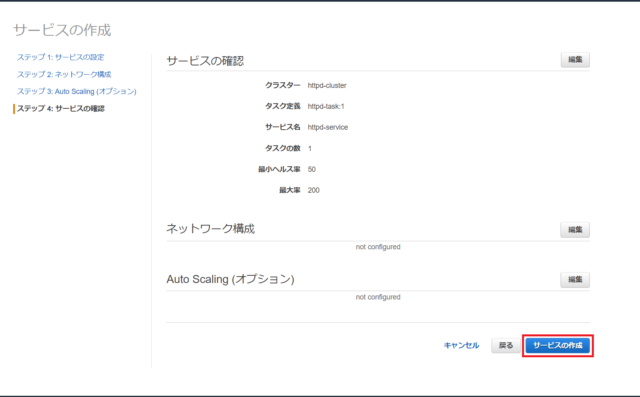Go to Step 1 サービスの設定 link
The height and width of the screenshot is (397, 640).
[60, 57]
